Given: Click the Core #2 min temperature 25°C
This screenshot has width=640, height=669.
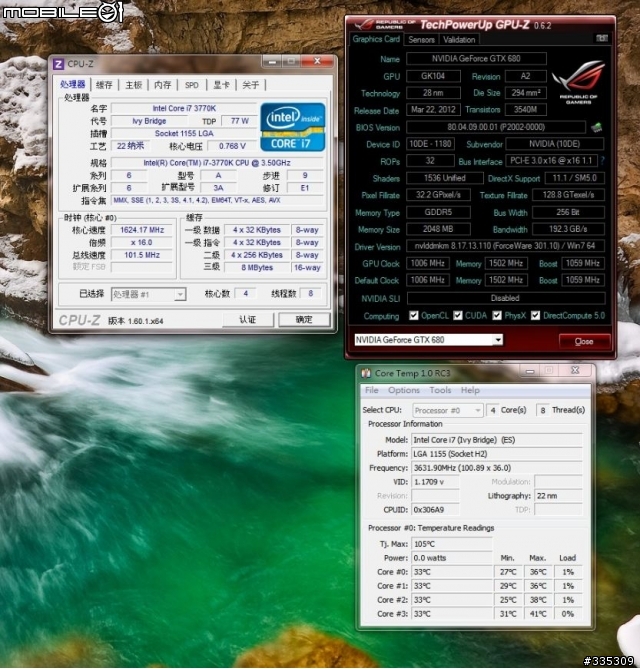Looking at the screenshot, I should pyautogui.click(x=508, y=600).
